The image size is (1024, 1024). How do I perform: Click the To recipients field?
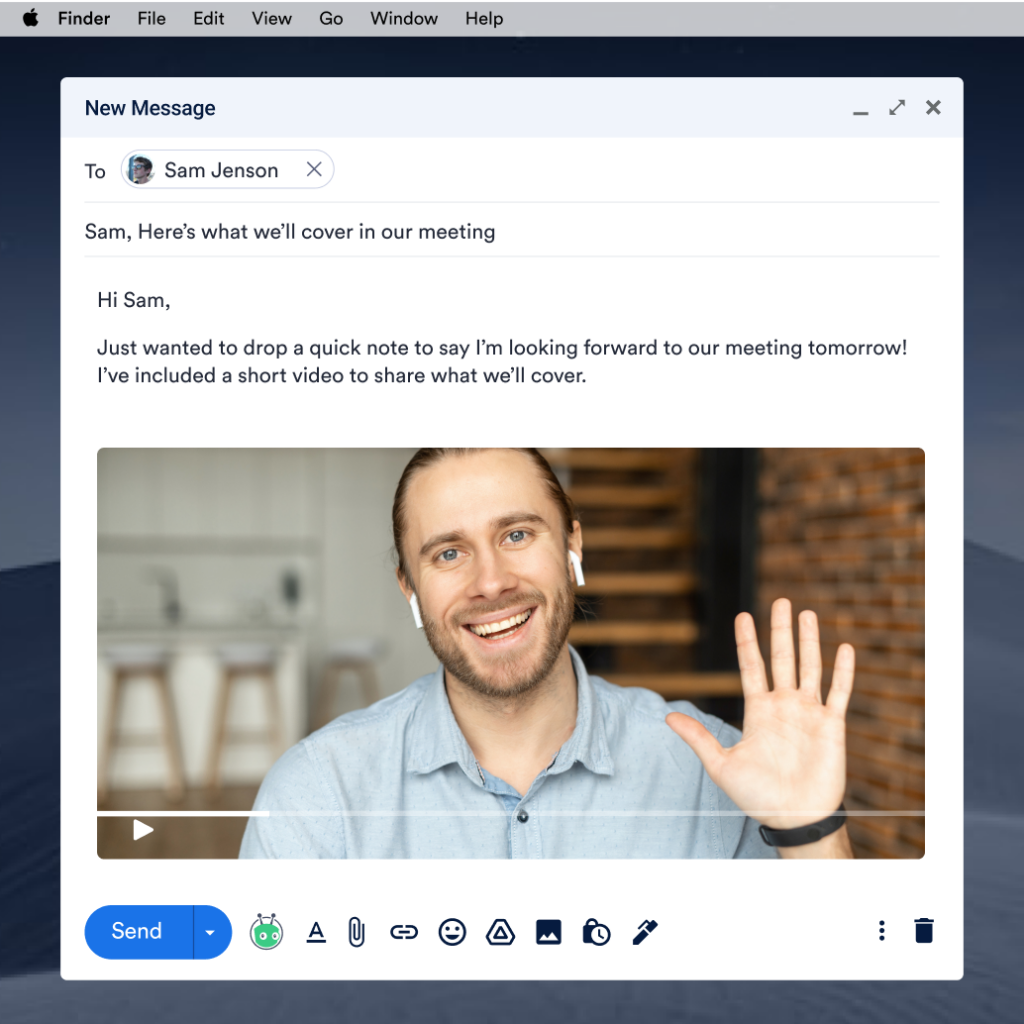click(x=511, y=170)
